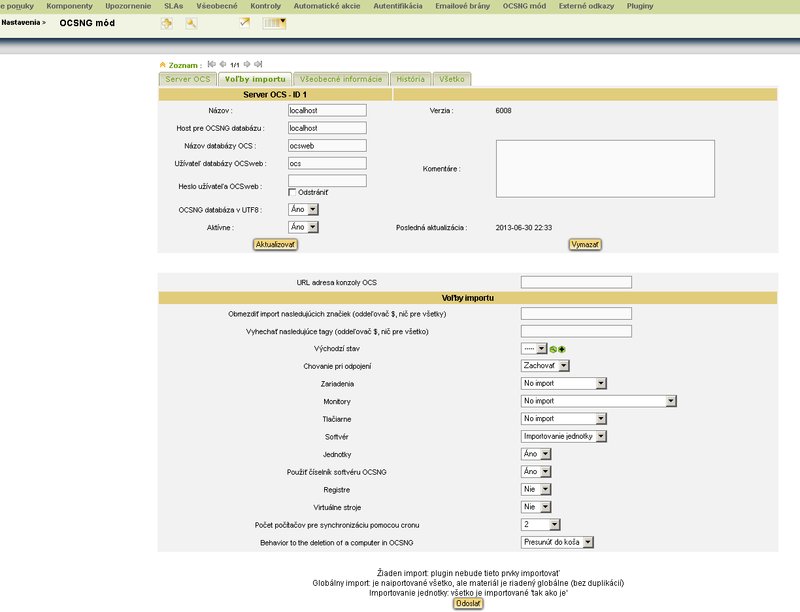This screenshot has width=800, height=612.
Task: Open the Monitory import dropdown
Action: coord(599,401)
